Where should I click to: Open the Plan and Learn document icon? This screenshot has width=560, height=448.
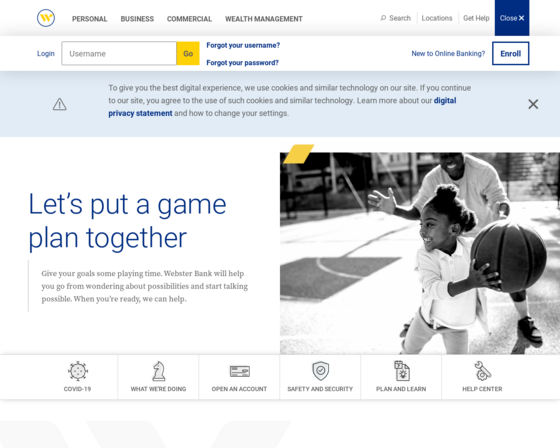pos(401,370)
